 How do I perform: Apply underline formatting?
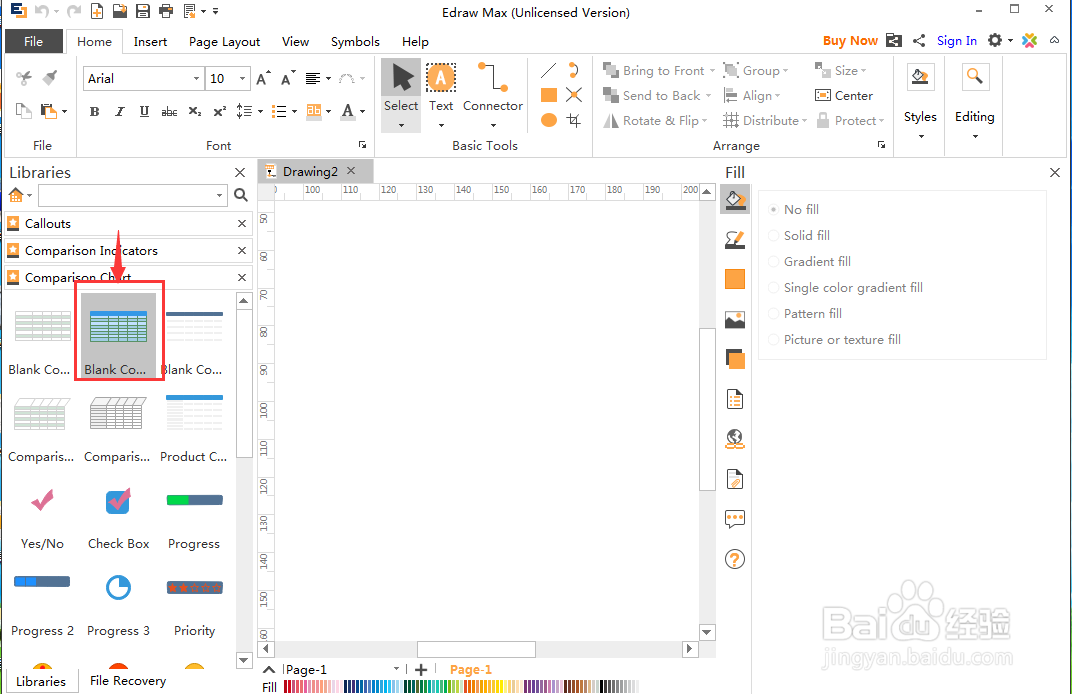pyautogui.click(x=144, y=111)
